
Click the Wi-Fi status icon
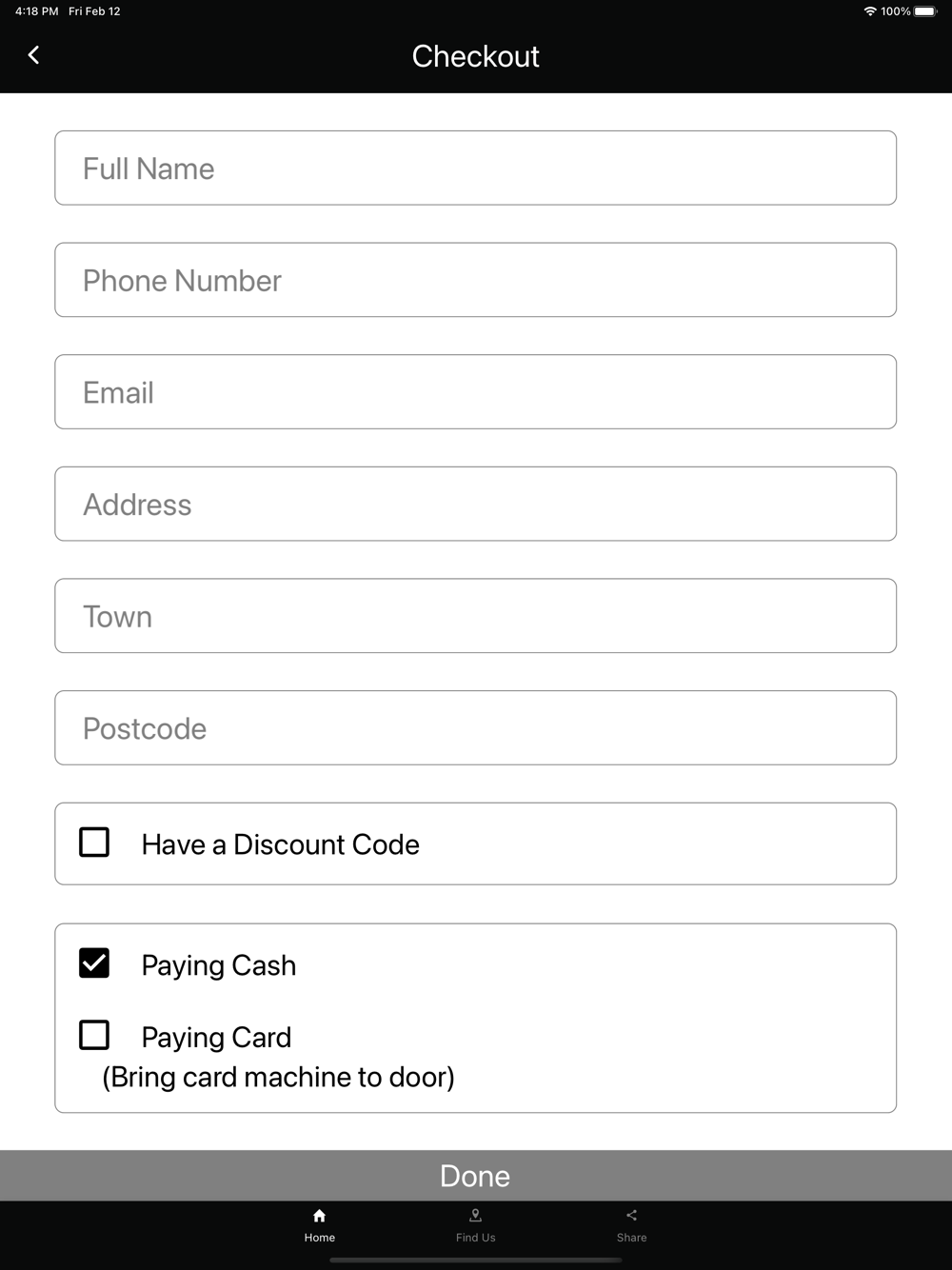pos(870,11)
